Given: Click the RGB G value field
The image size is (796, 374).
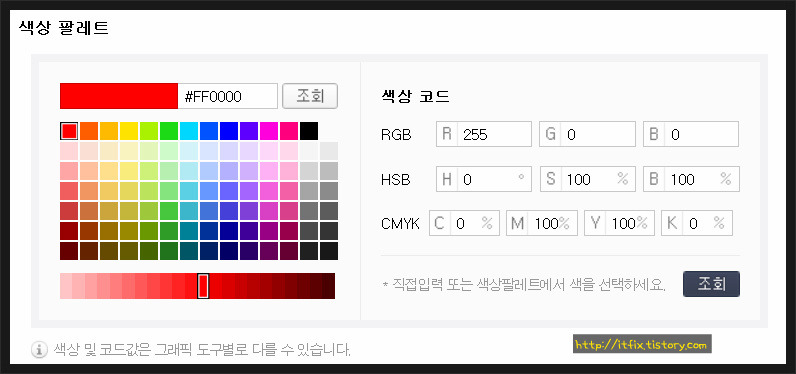Looking at the screenshot, I should [587, 134].
